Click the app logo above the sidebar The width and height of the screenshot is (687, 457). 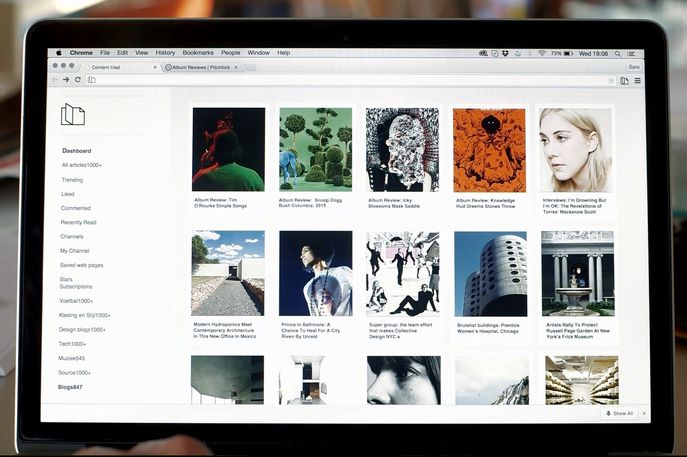pos(72,115)
